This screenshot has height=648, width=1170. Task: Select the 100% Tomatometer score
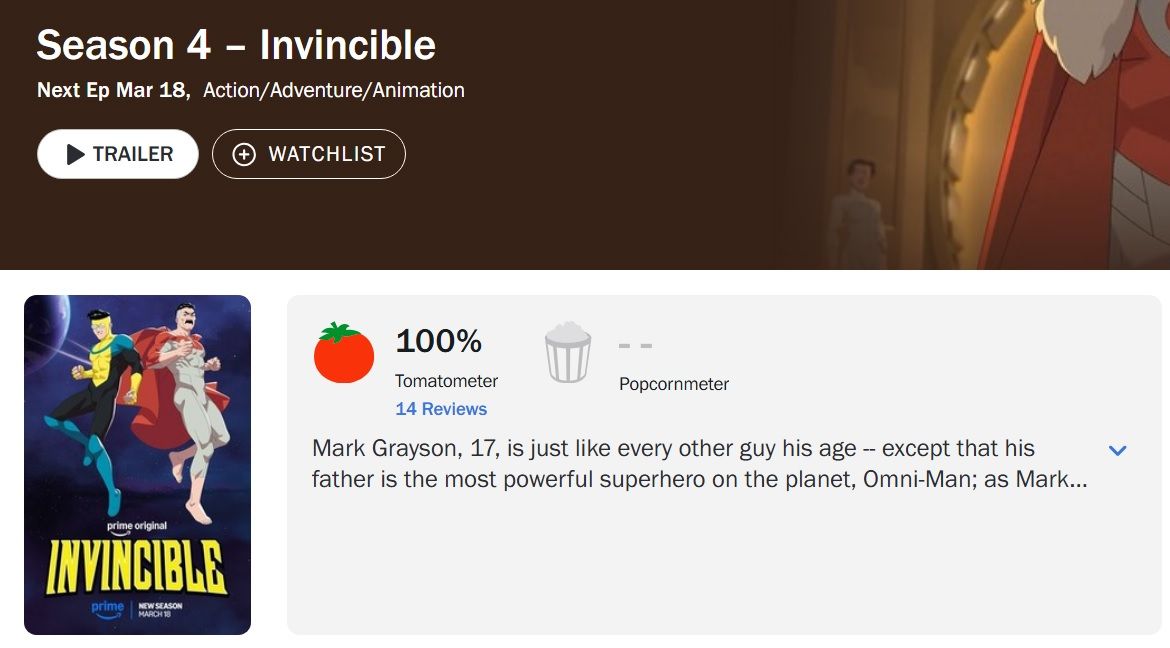tap(439, 341)
